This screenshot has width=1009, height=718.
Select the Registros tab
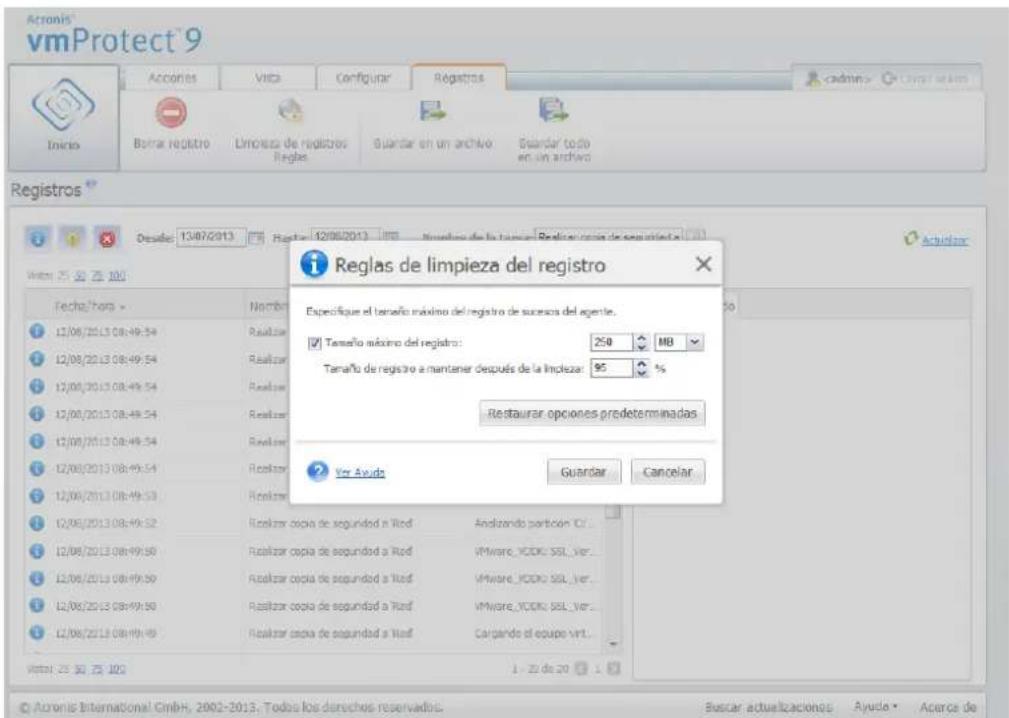tap(459, 78)
